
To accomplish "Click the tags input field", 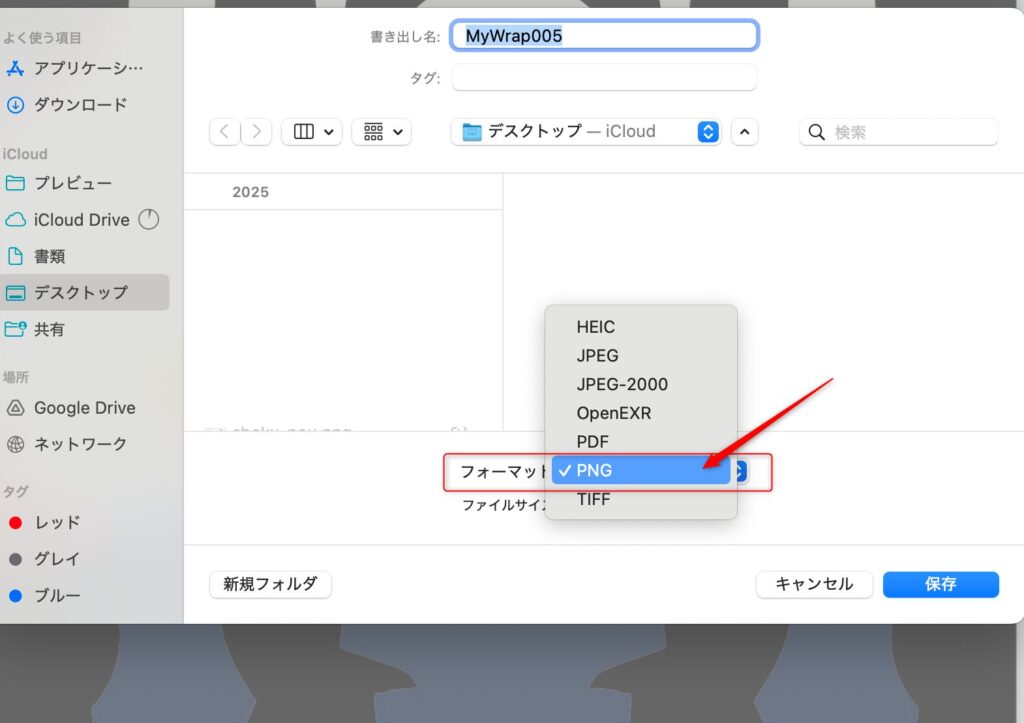I will (x=605, y=77).
